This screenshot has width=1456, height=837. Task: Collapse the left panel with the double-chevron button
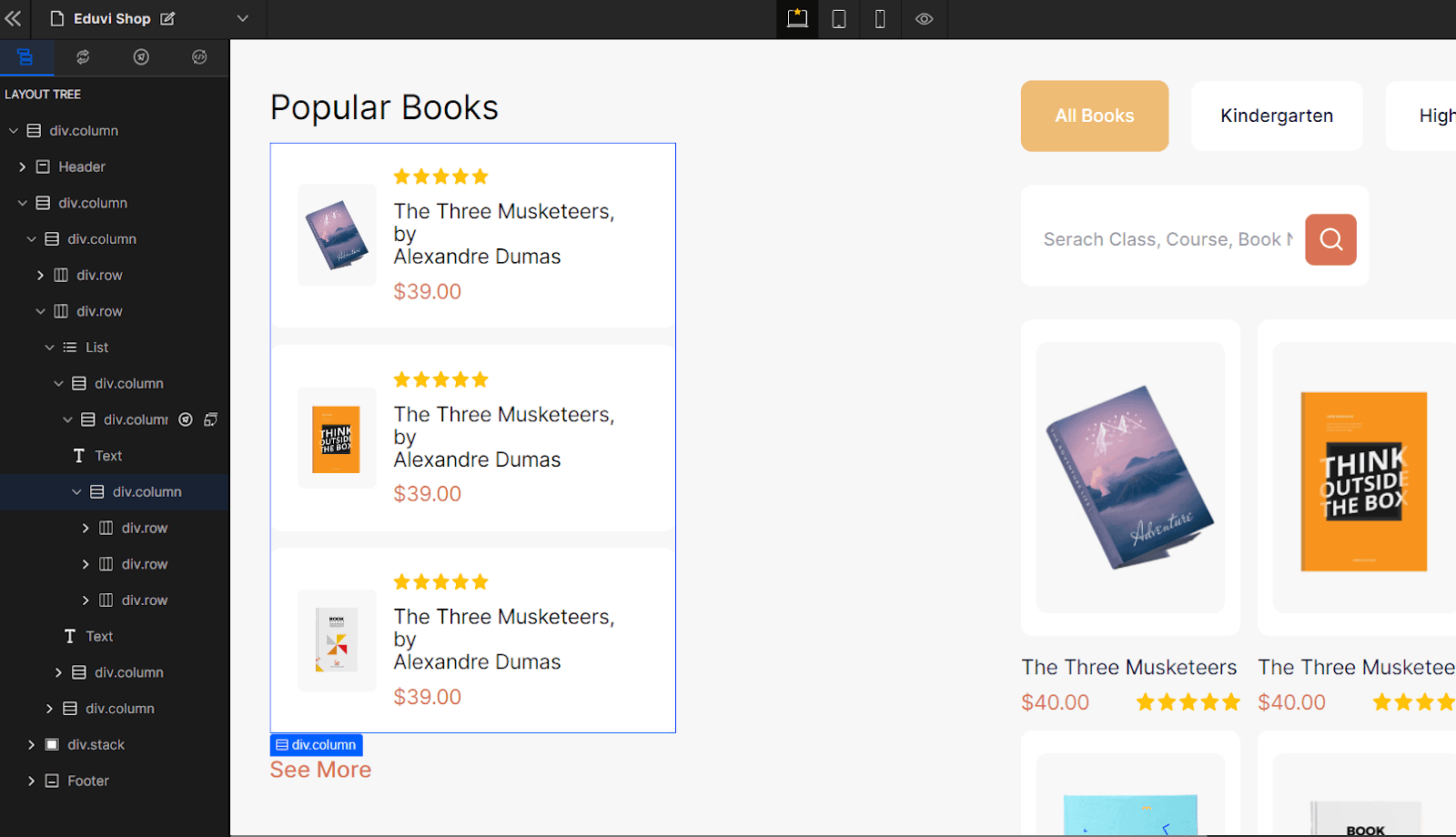(x=14, y=17)
